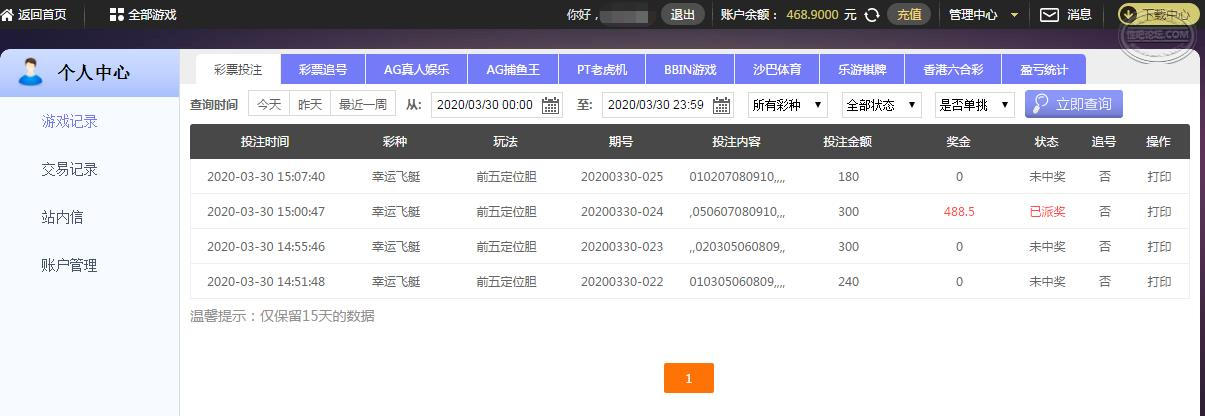
Task: Click bet content 010305060809,,,
Action: pyautogui.click(x=737, y=282)
